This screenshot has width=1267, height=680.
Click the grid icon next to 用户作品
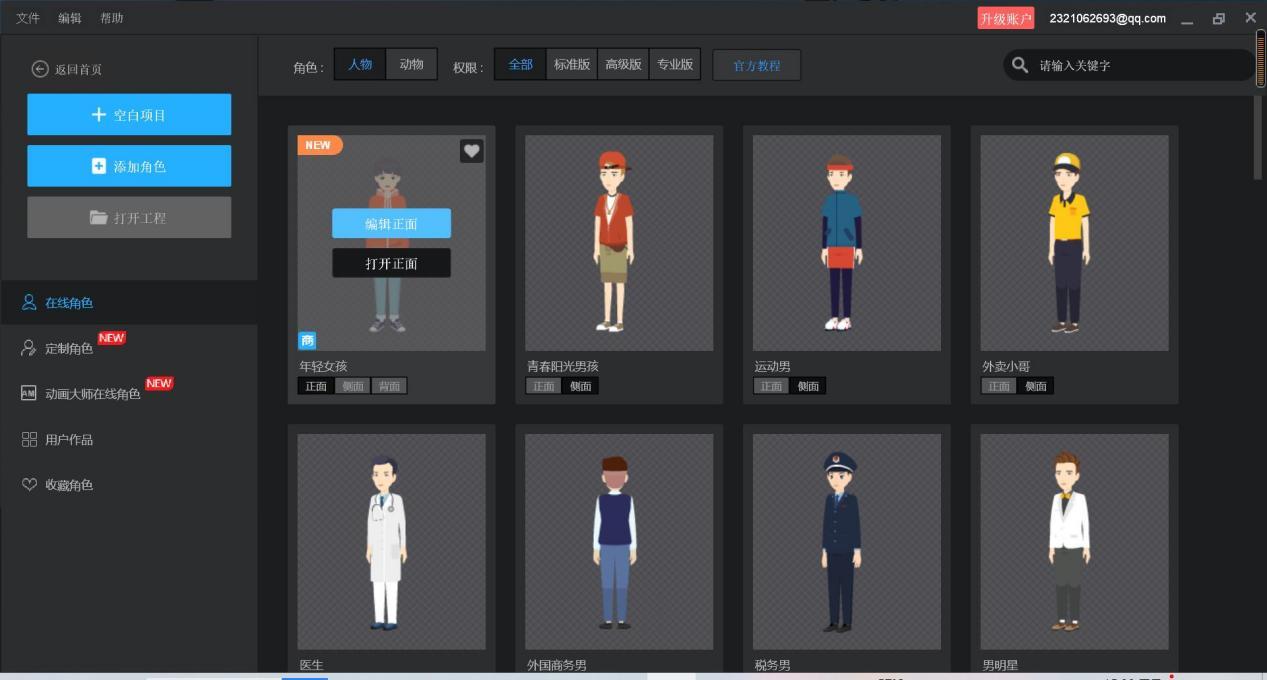point(29,439)
